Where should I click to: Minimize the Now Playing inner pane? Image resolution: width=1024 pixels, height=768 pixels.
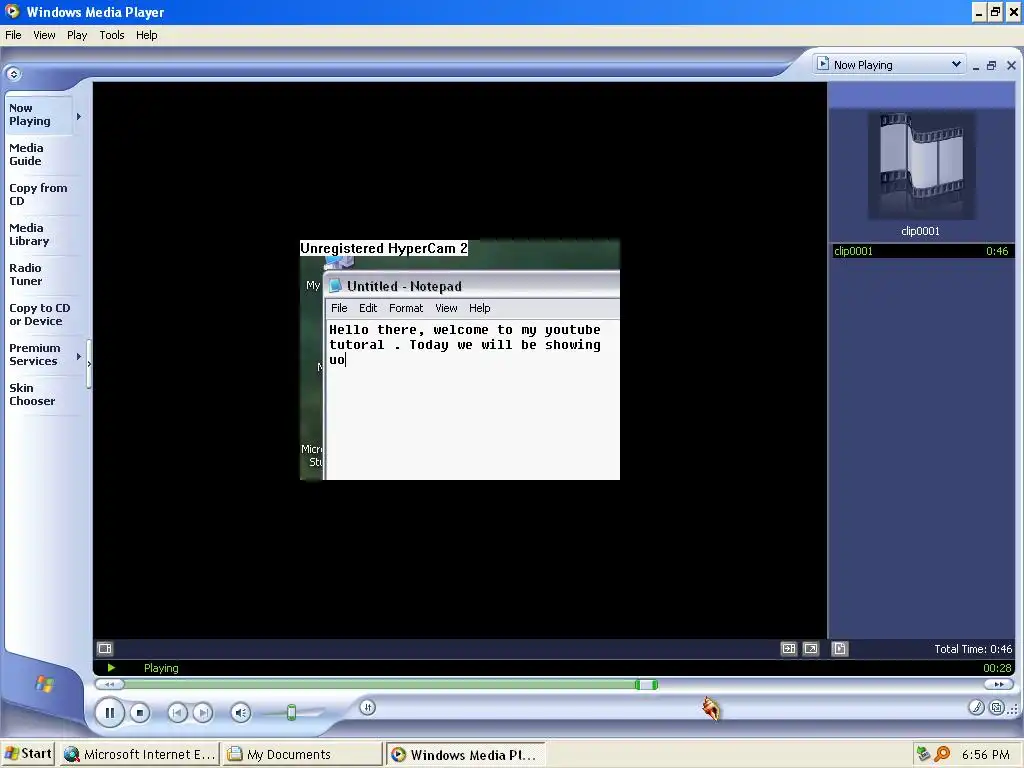click(x=976, y=65)
